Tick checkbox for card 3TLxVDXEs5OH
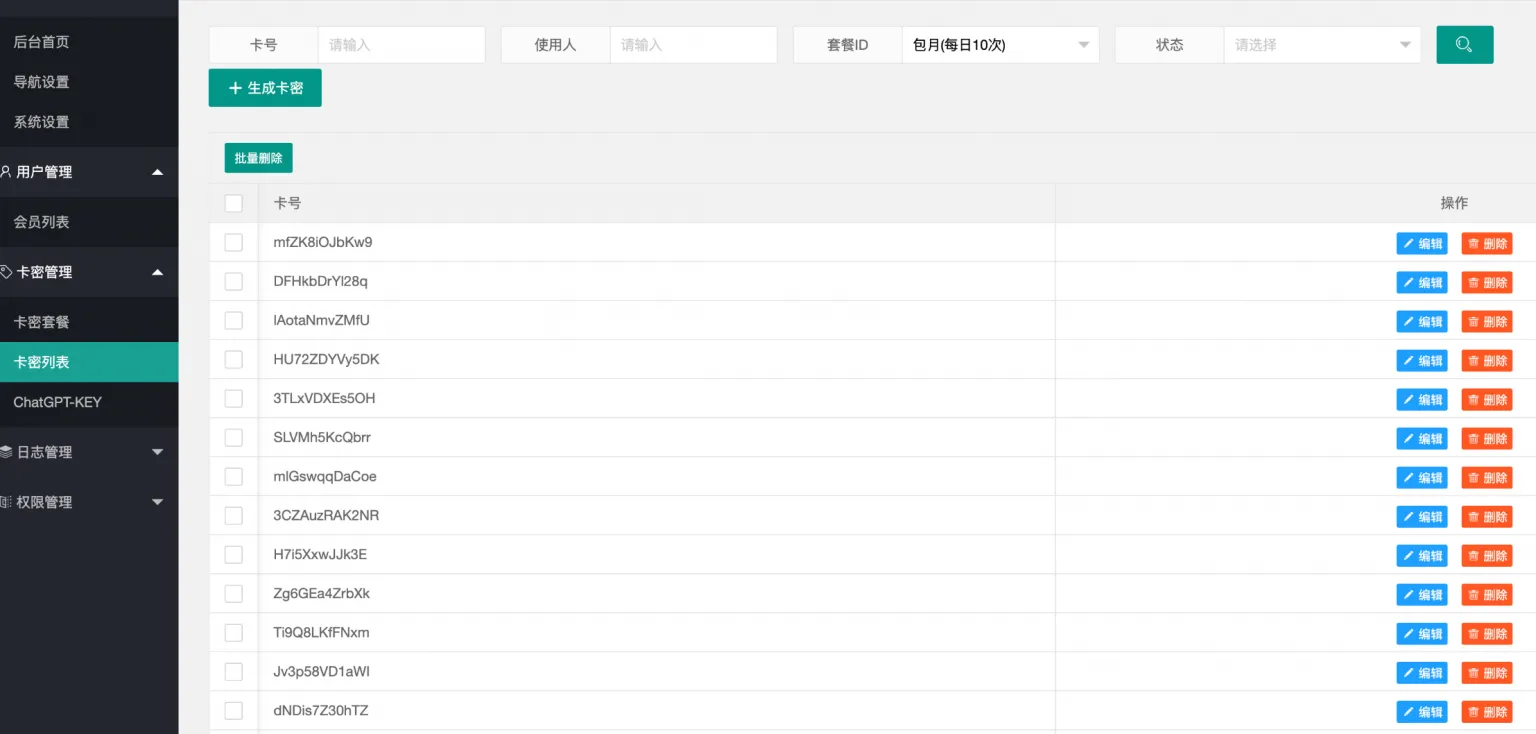The height and width of the screenshot is (734, 1536). click(234, 398)
